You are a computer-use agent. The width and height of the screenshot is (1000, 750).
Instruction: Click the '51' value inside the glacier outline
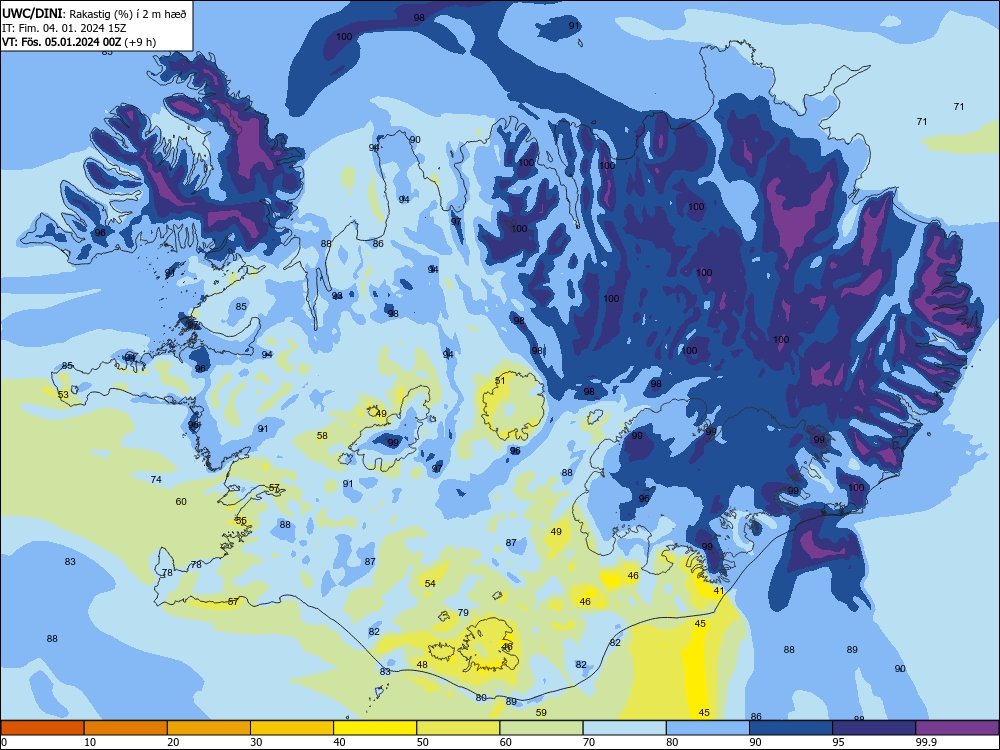point(500,381)
